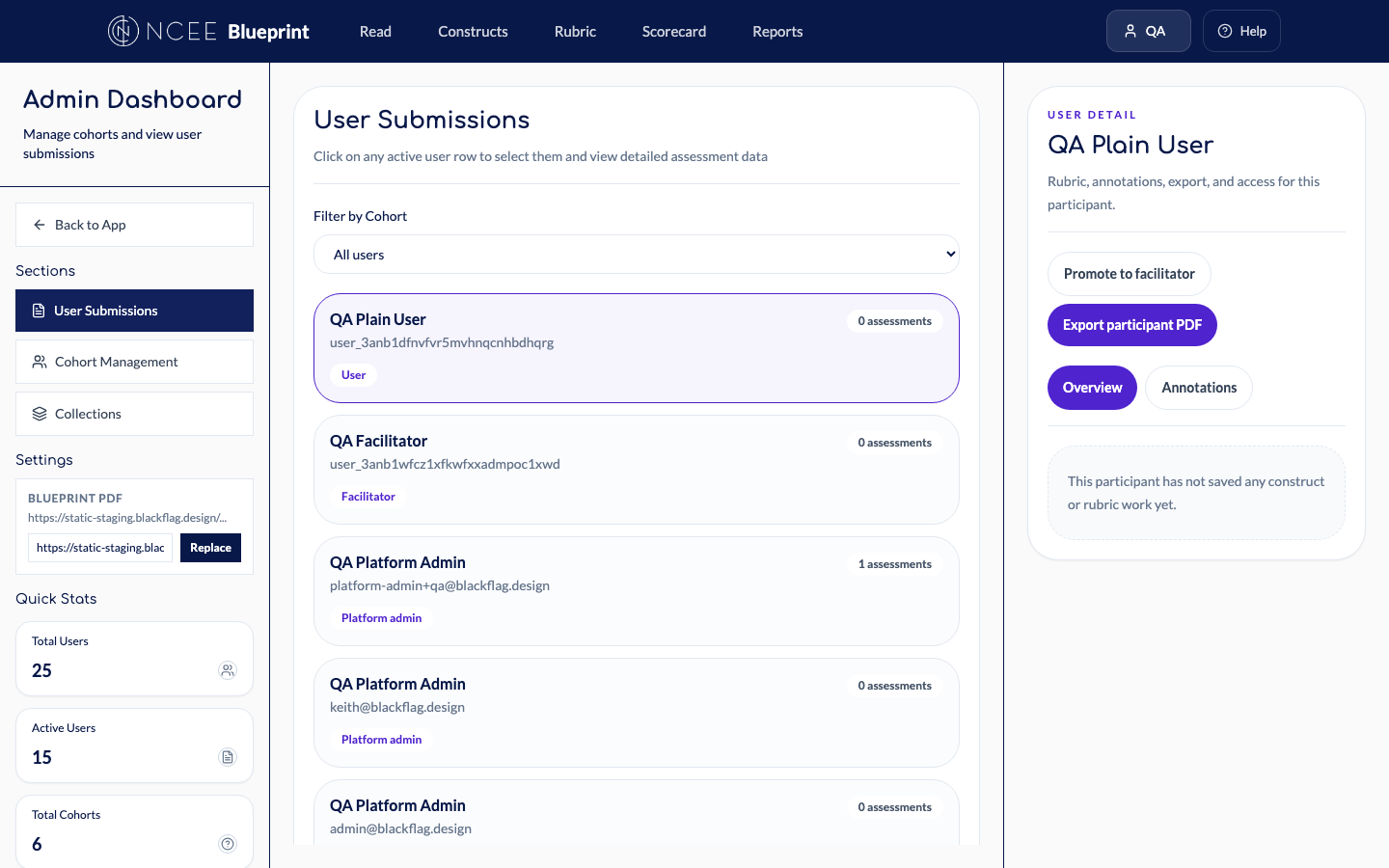Screen dimensions: 1389x868
Task: Click the Cohort Management people icon
Action: pyautogui.click(x=39, y=362)
